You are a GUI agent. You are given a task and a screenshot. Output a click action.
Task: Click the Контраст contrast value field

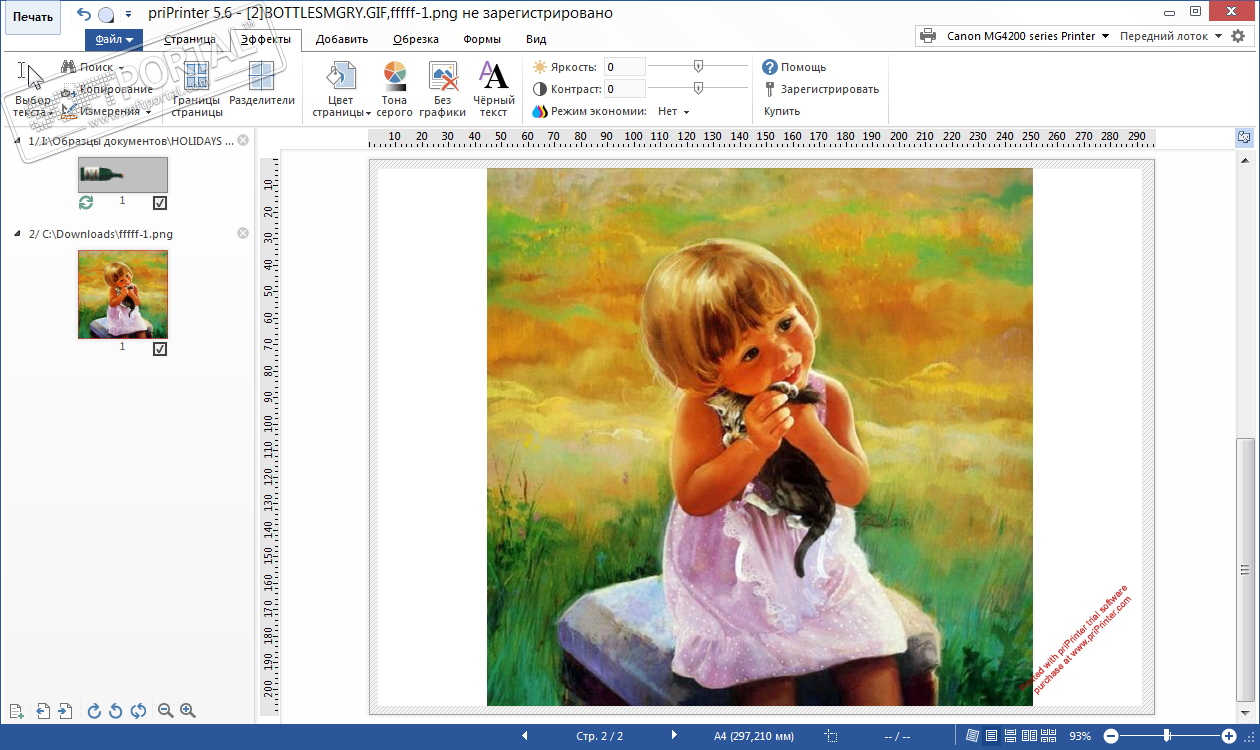click(624, 89)
